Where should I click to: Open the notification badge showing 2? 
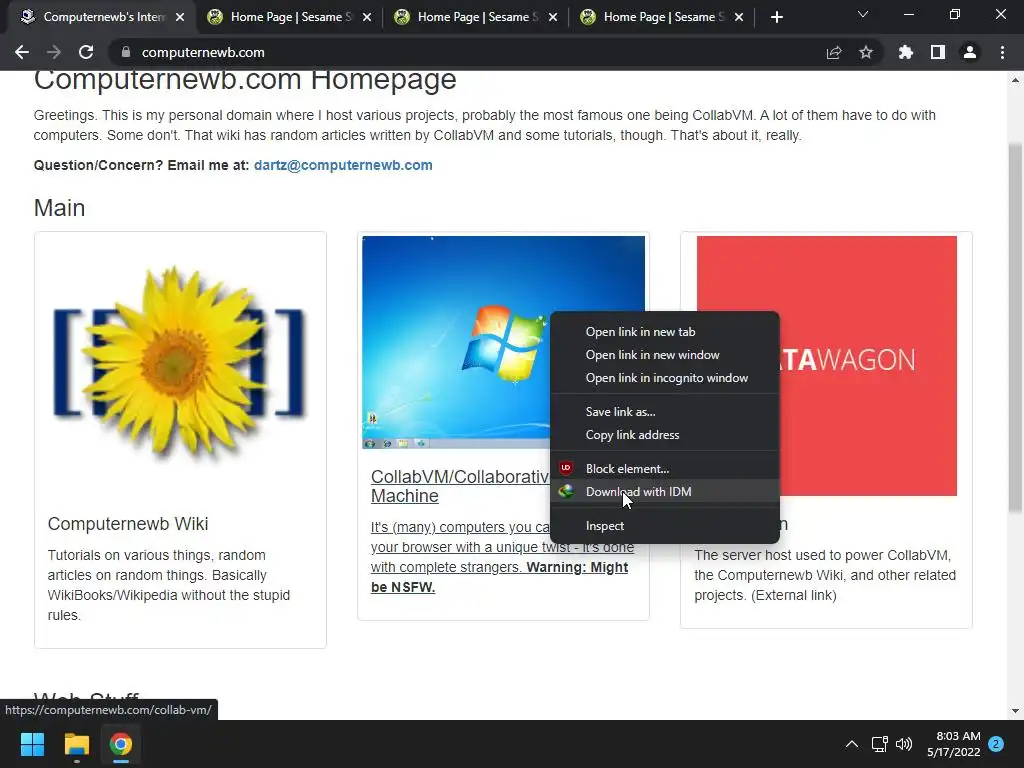[x=996, y=744]
